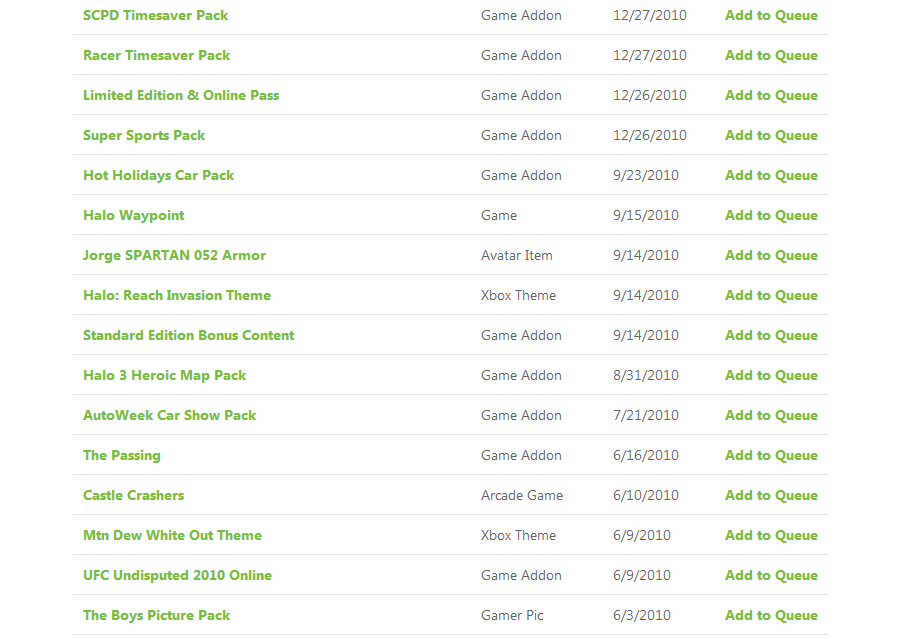Image resolution: width=906 pixels, height=639 pixels.
Task: Select the 6/3/2010 date for The Boys Picture Pack
Action: pos(642,615)
